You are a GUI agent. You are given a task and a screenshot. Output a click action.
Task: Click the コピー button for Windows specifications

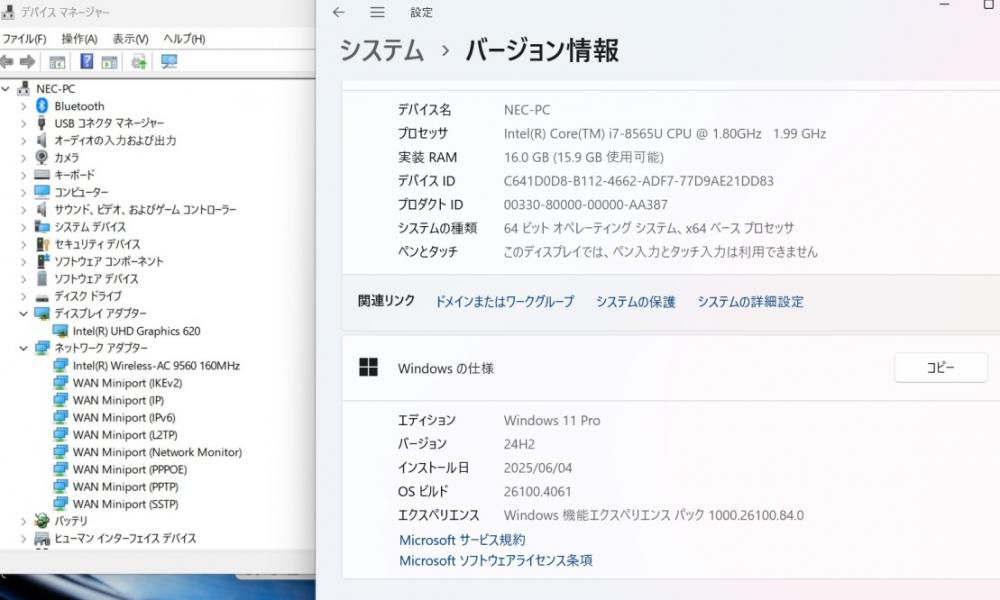(941, 368)
